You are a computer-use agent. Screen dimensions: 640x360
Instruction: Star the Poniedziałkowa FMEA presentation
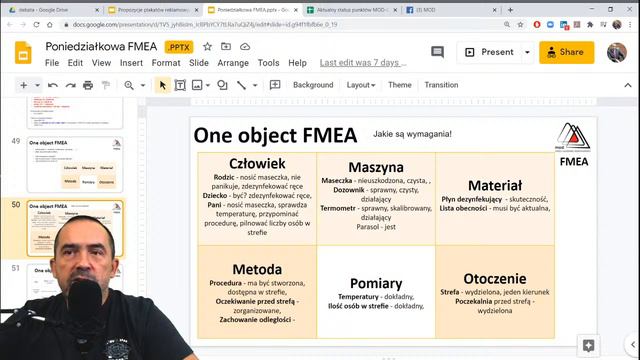207,47
